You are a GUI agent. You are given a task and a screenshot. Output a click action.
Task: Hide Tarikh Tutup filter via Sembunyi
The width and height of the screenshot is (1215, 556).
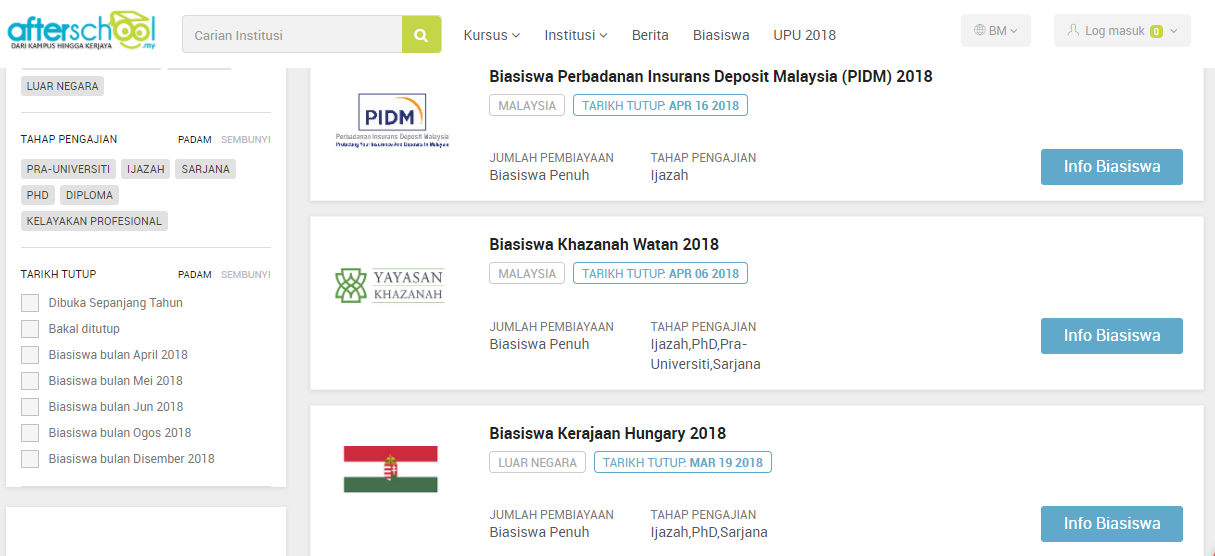coord(246,274)
